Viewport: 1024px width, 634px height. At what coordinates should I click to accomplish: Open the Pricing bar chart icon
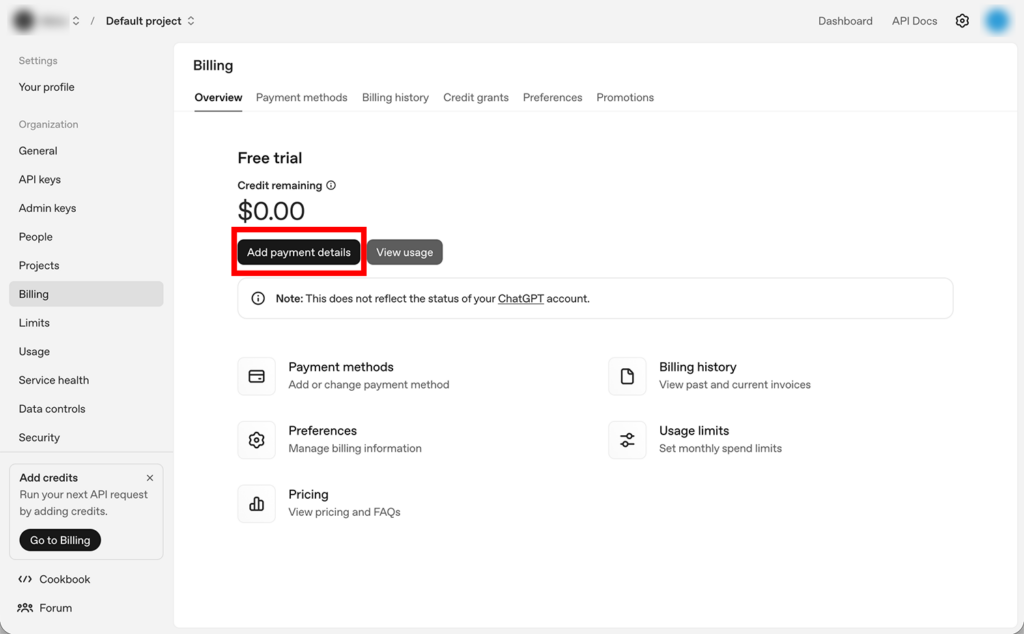pos(257,503)
